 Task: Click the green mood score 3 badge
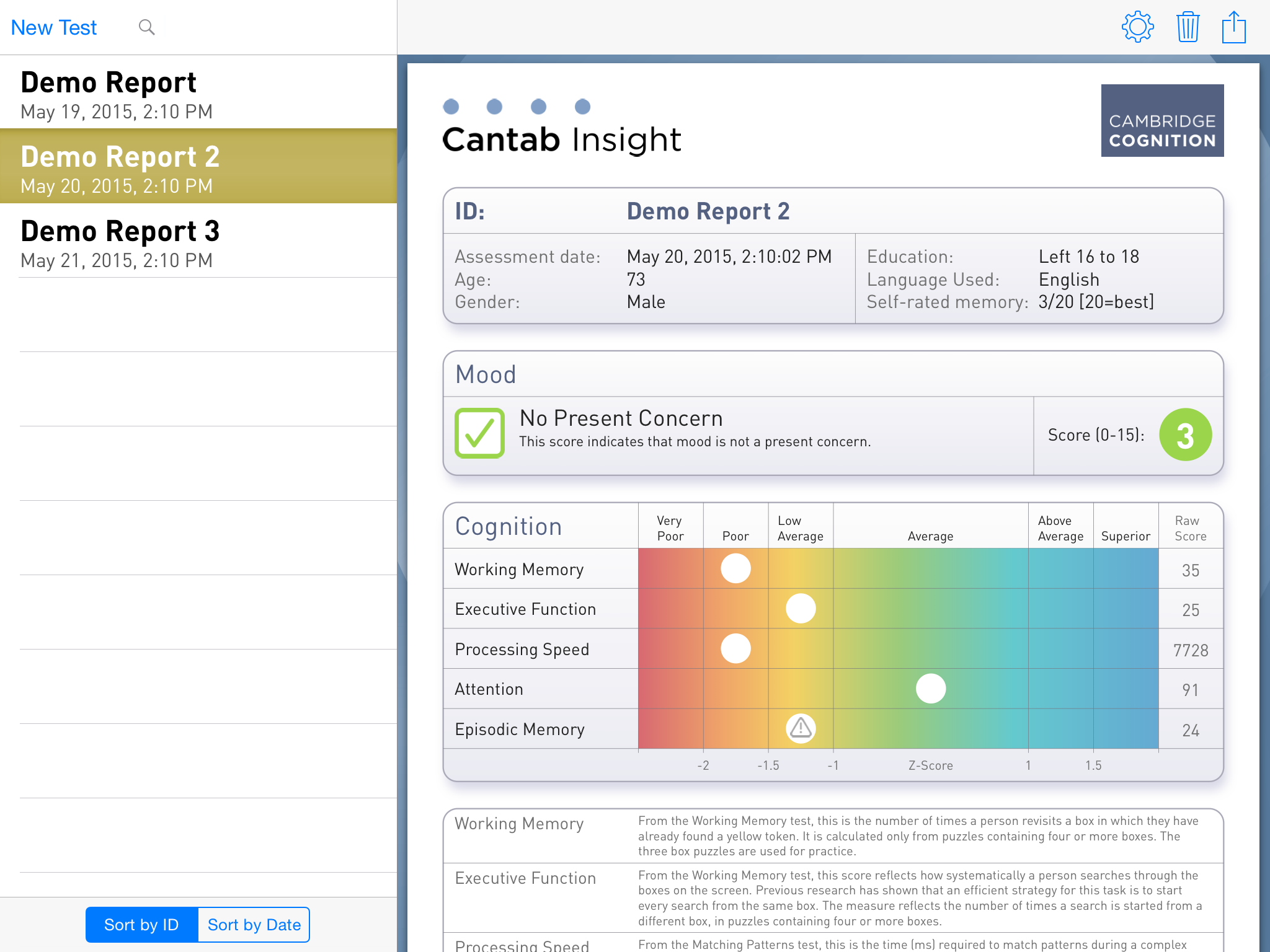[1185, 434]
